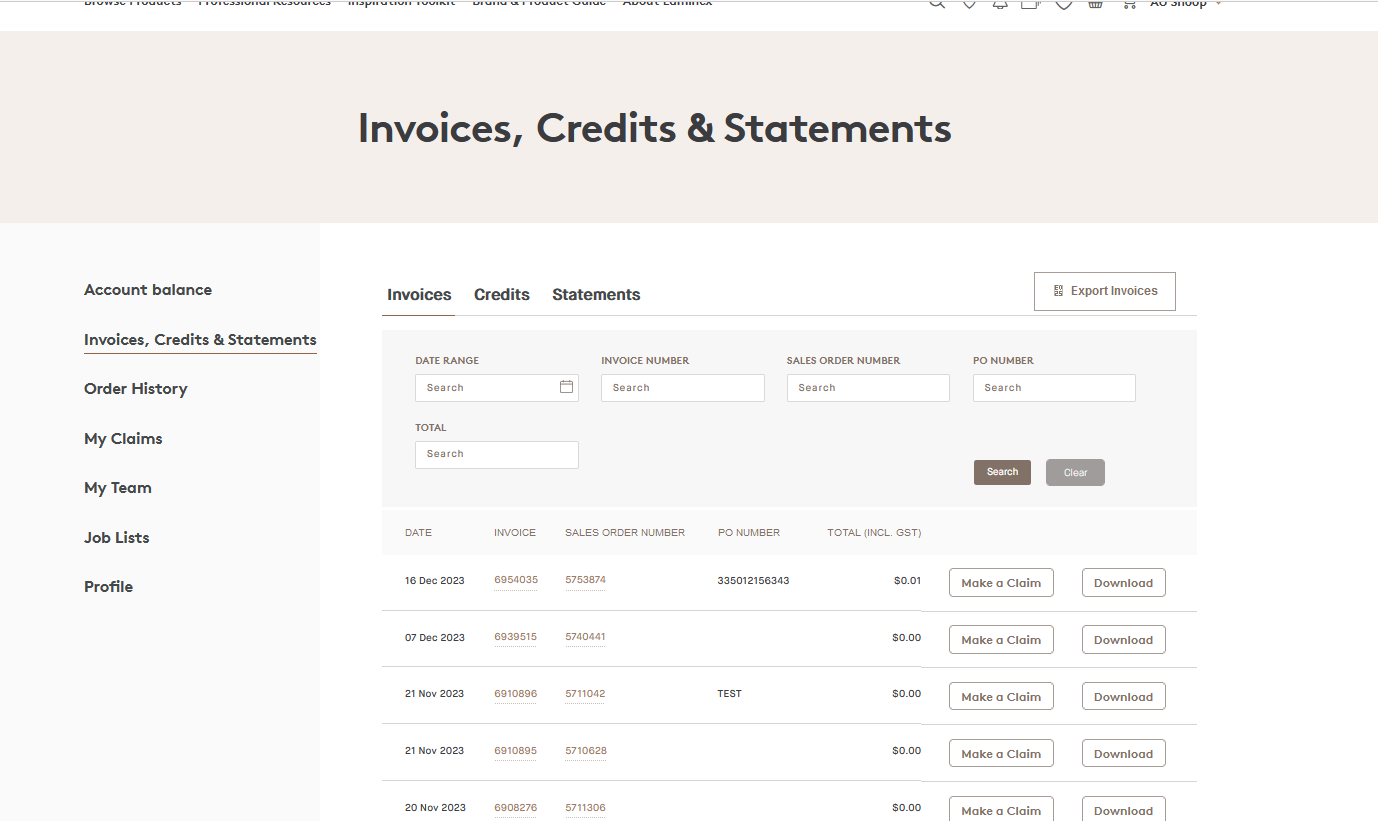
Task: Click the Invoice Number search field
Action: (682, 388)
